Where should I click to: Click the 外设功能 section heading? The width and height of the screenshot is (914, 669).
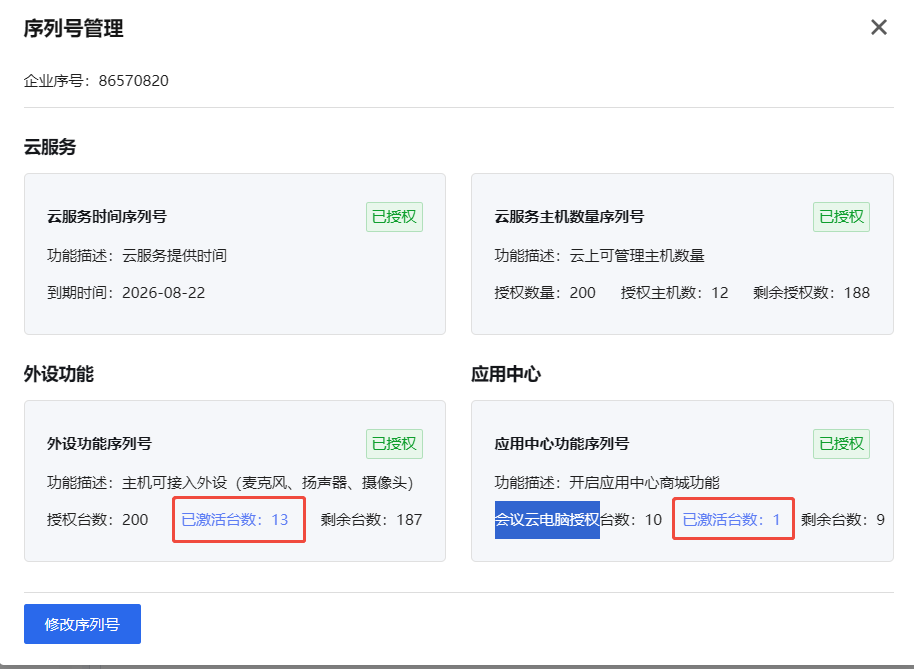click(x=58, y=374)
